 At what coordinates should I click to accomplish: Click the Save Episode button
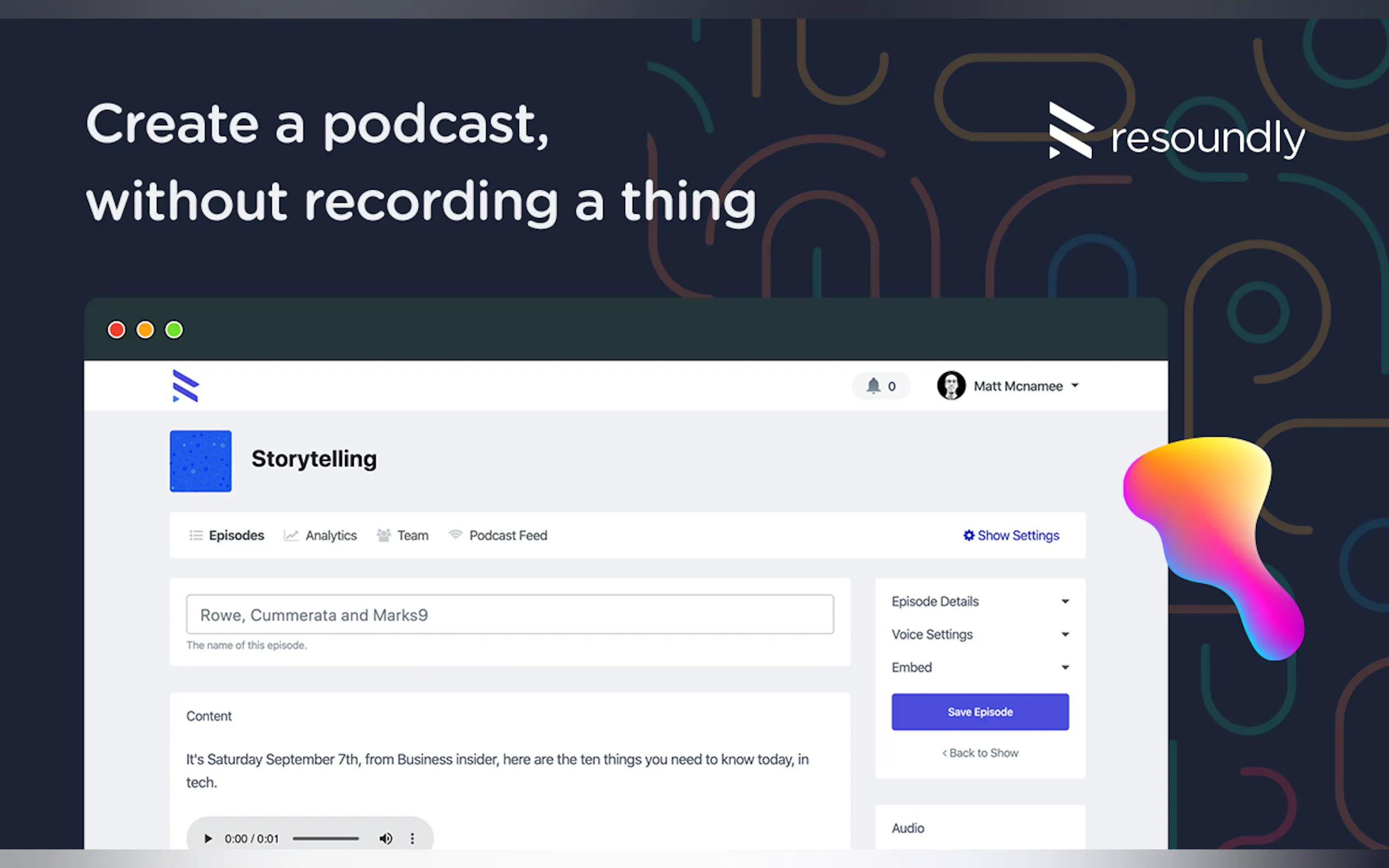click(x=979, y=711)
